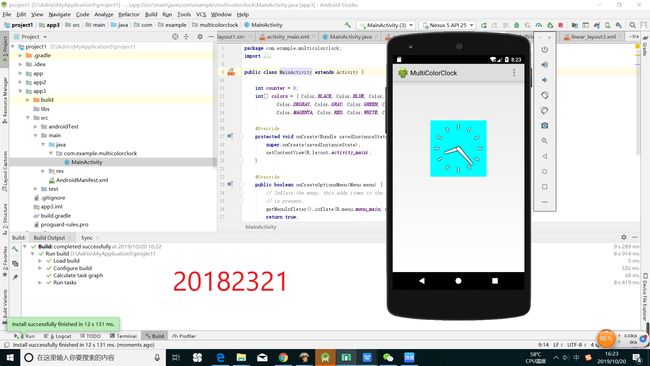Click the cyan analog clock on phone
The width and height of the screenshot is (650, 366).
[458, 148]
